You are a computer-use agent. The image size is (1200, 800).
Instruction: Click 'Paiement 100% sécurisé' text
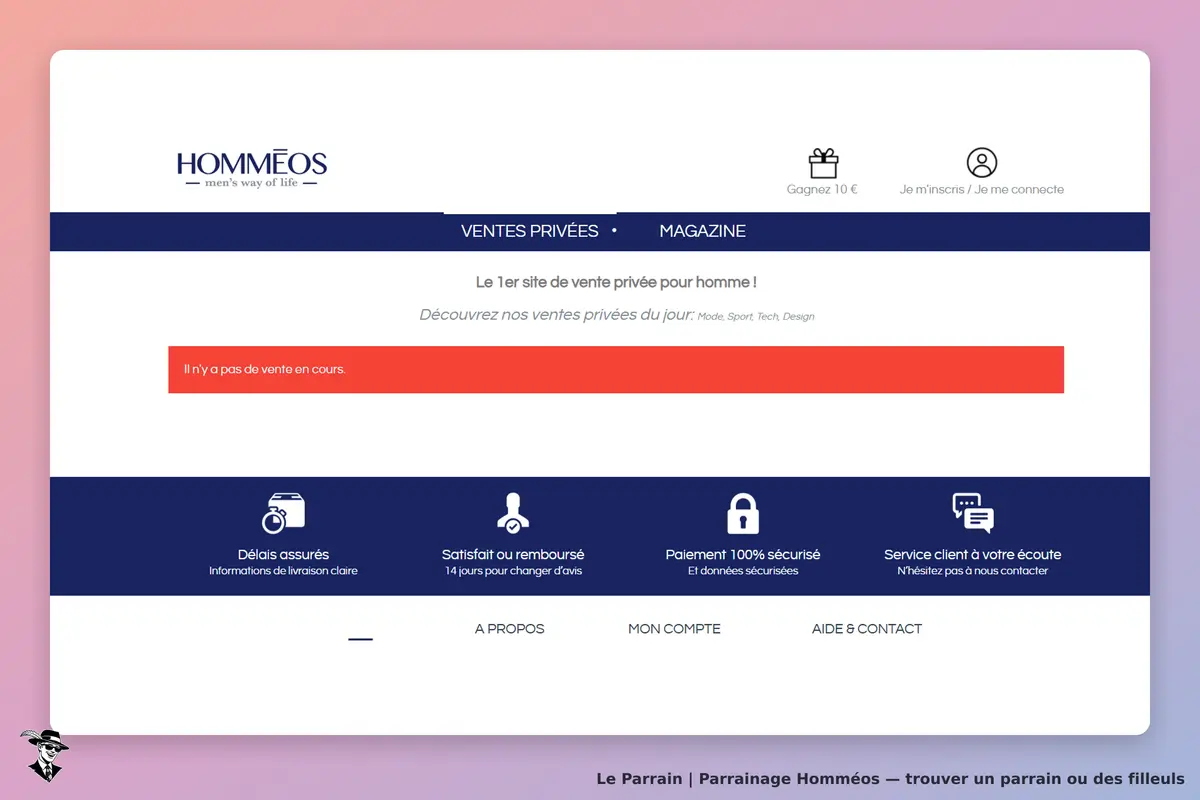(743, 555)
